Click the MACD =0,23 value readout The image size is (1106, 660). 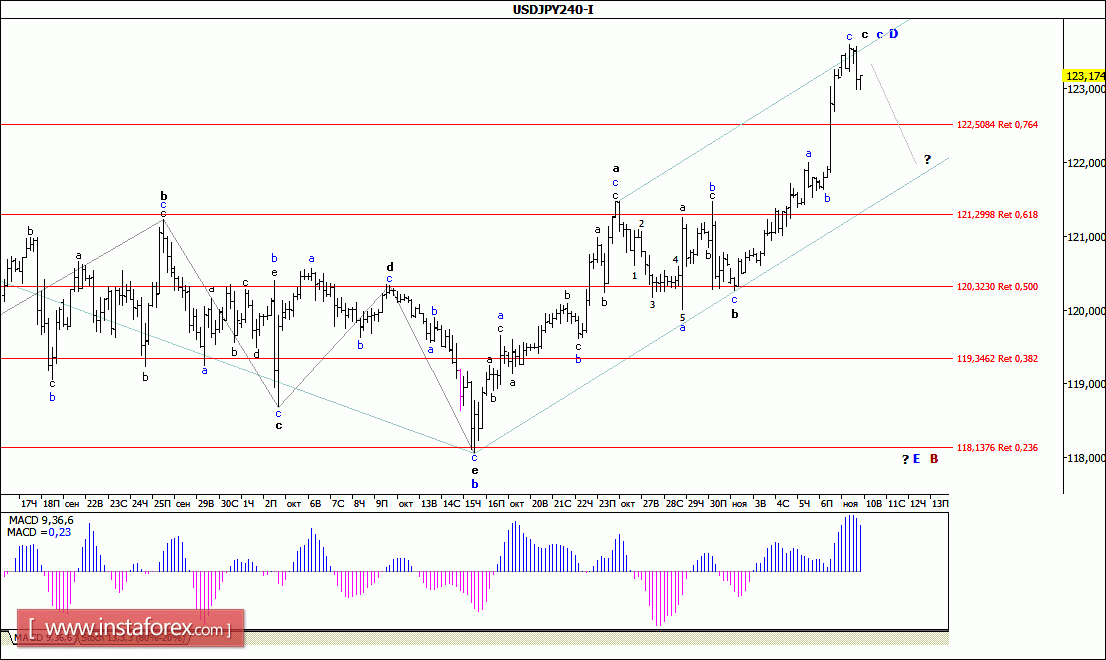click(x=39, y=532)
